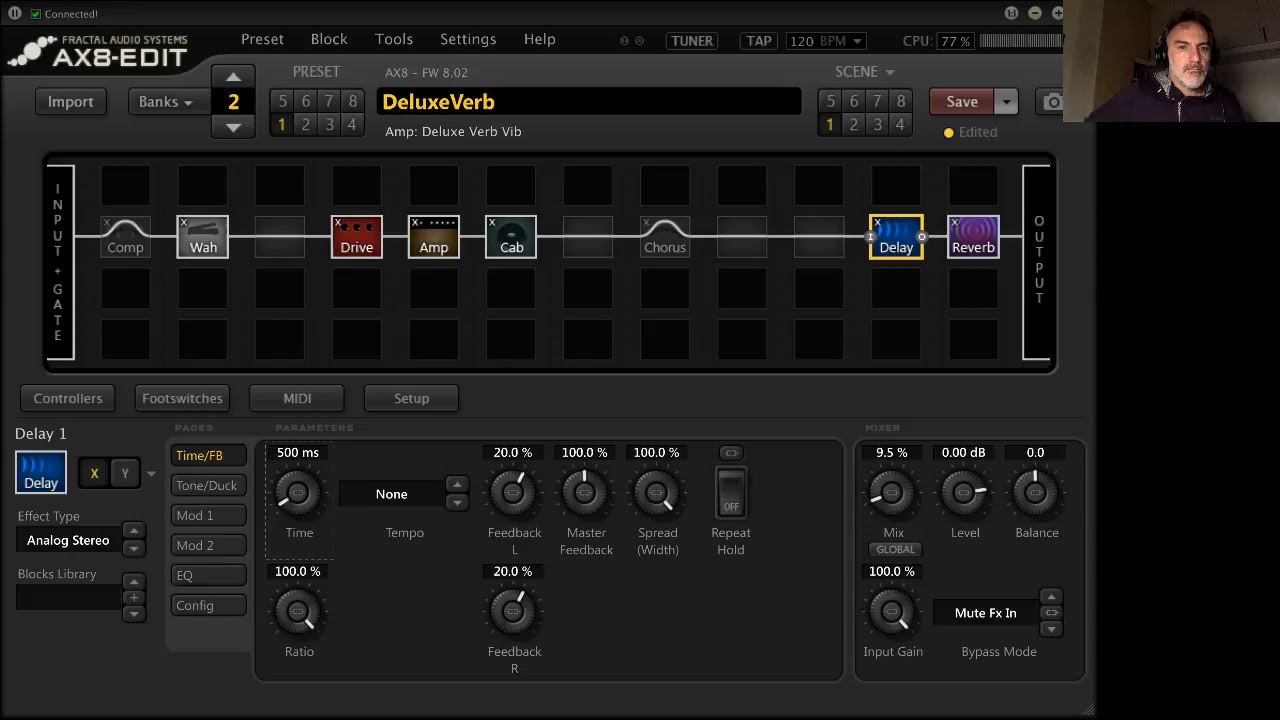Screen dimensions: 1280x720
Task: Click the AX8-Edit Fractal Audio logo
Action: click(98, 50)
